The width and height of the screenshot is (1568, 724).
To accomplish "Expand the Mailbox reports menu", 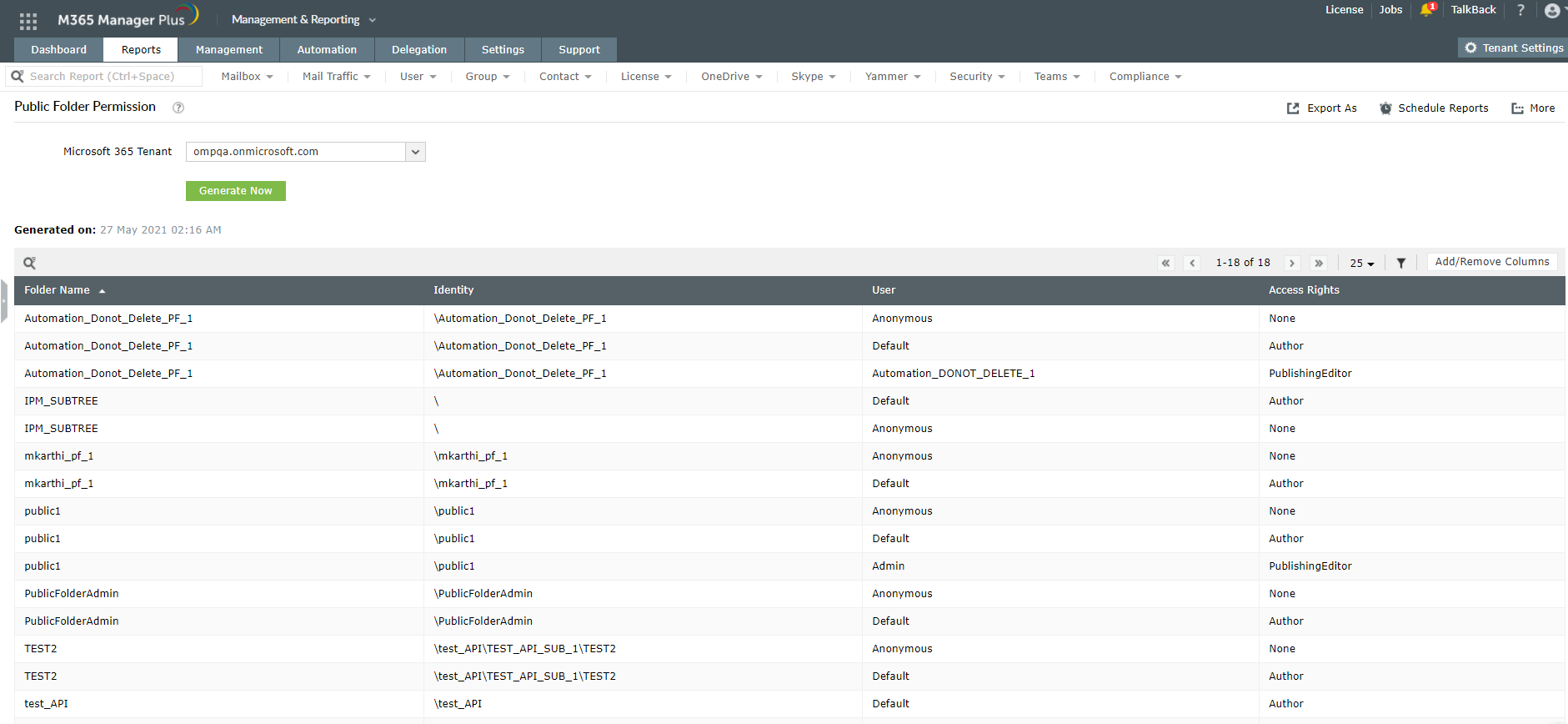I will point(247,77).
